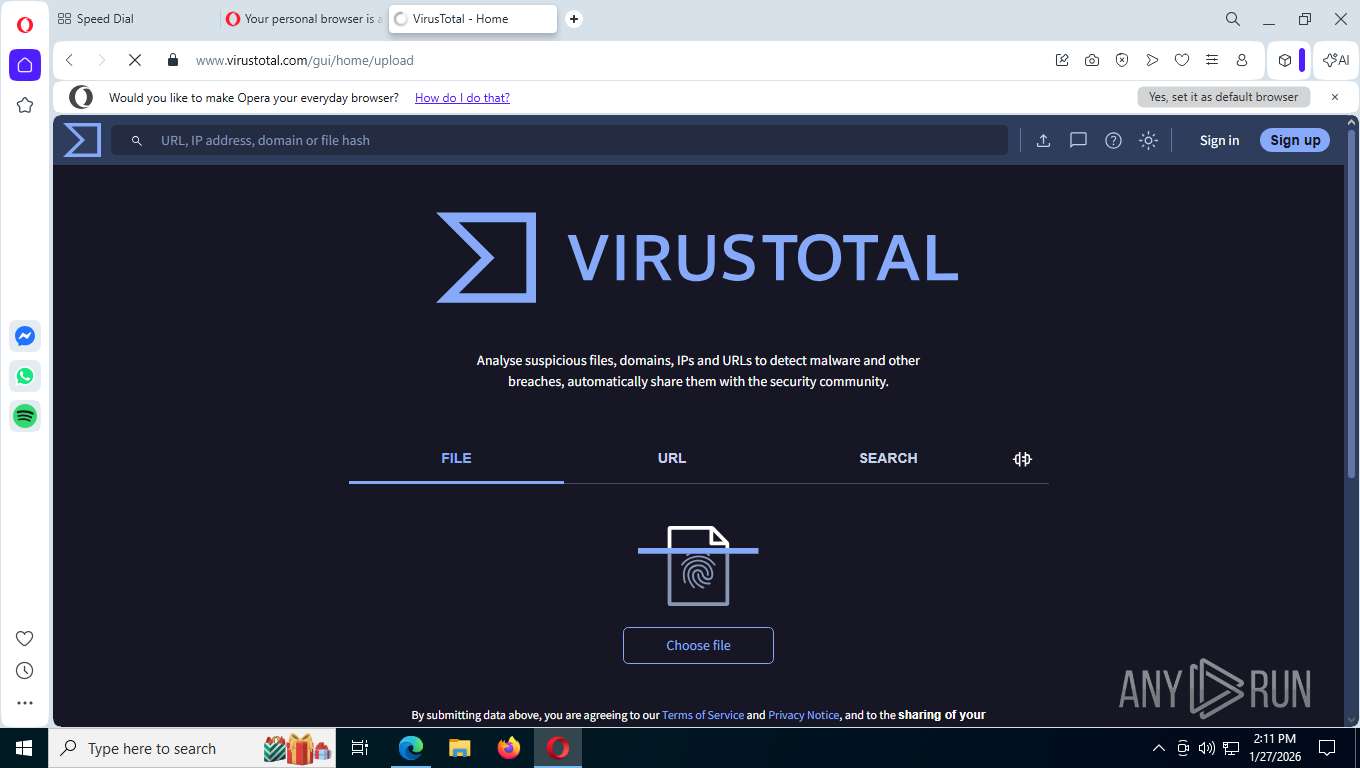Toggle the VirusTotal light/dark theme
The image size is (1360, 768).
coord(1148,140)
